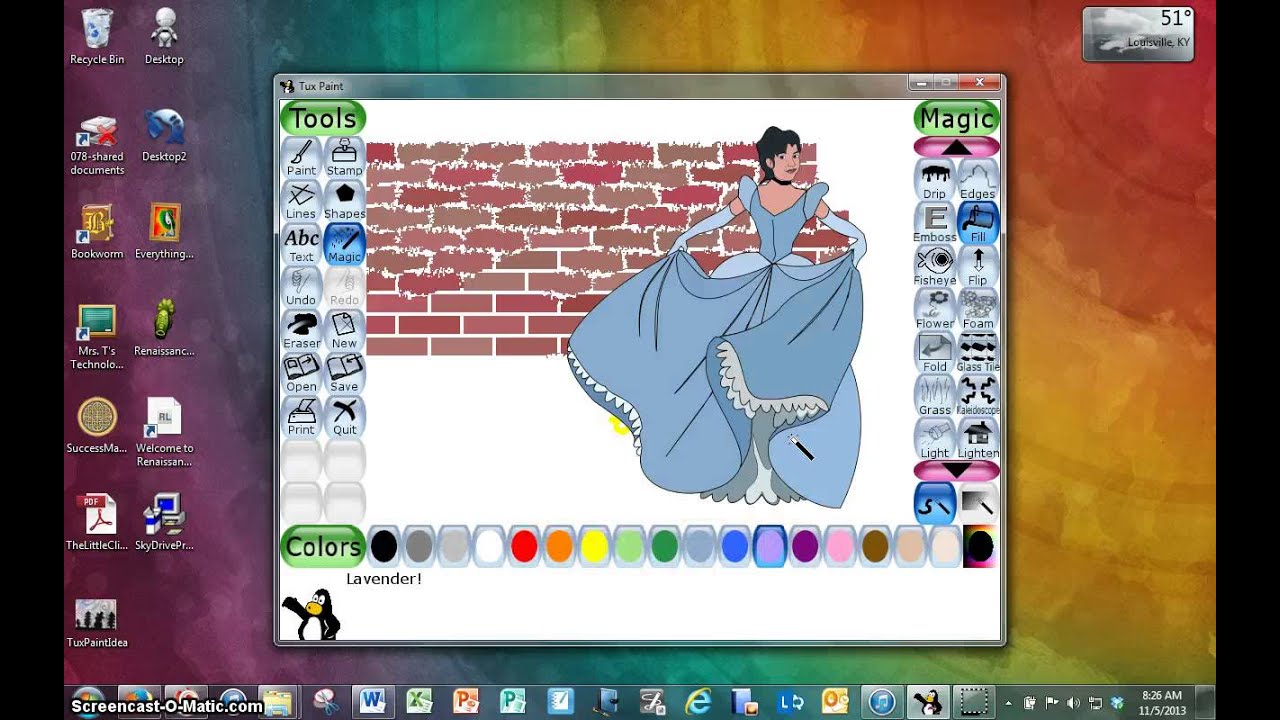Quit Tux Paint
This screenshot has width=1280, height=720.
[344, 415]
